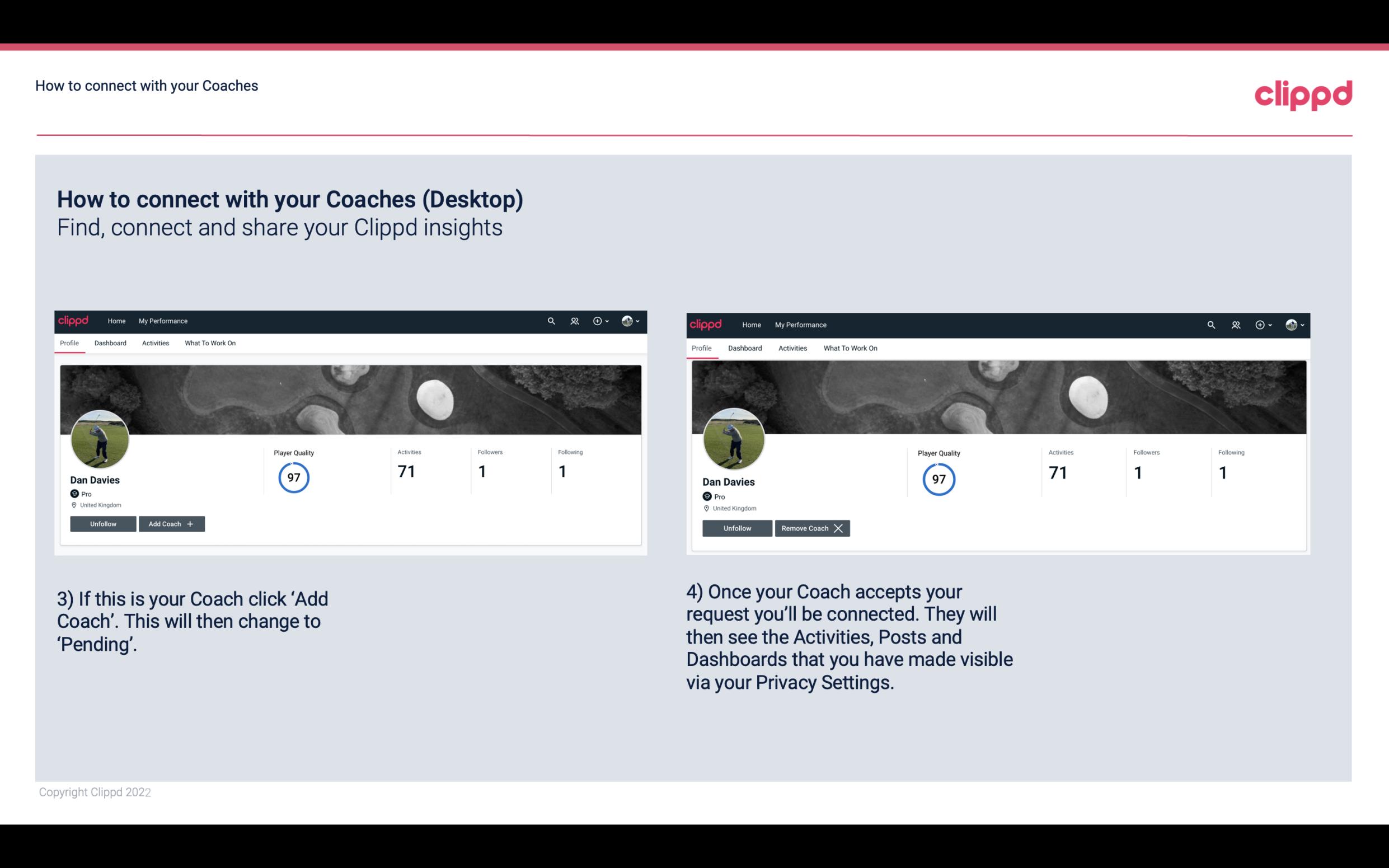This screenshot has width=1389, height=868.
Task: Click 'Unfollow' button on left profile
Action: [x=103, y=523]
